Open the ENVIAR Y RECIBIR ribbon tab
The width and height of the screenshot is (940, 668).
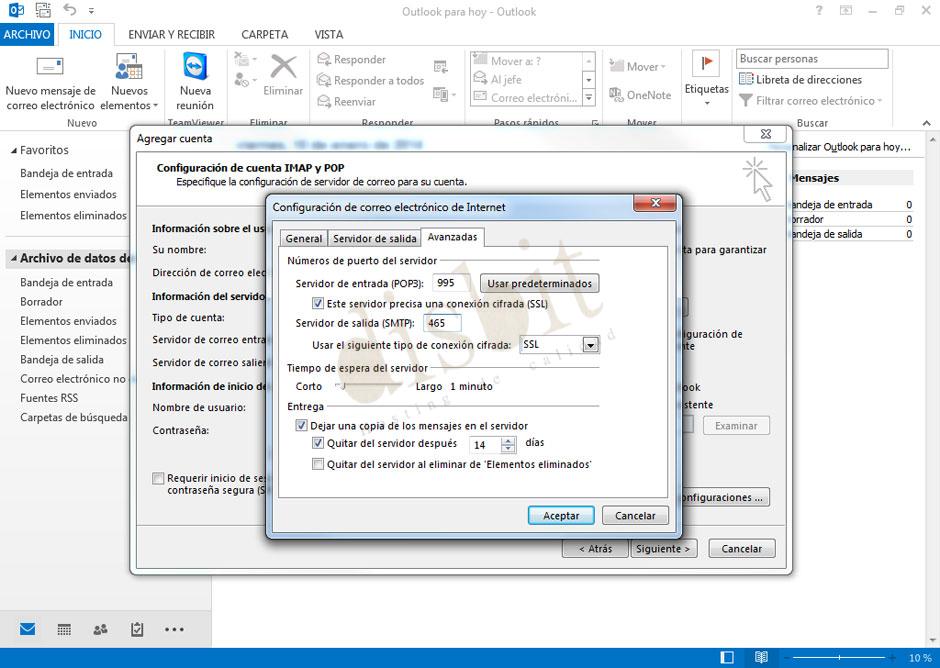(173, 33)
